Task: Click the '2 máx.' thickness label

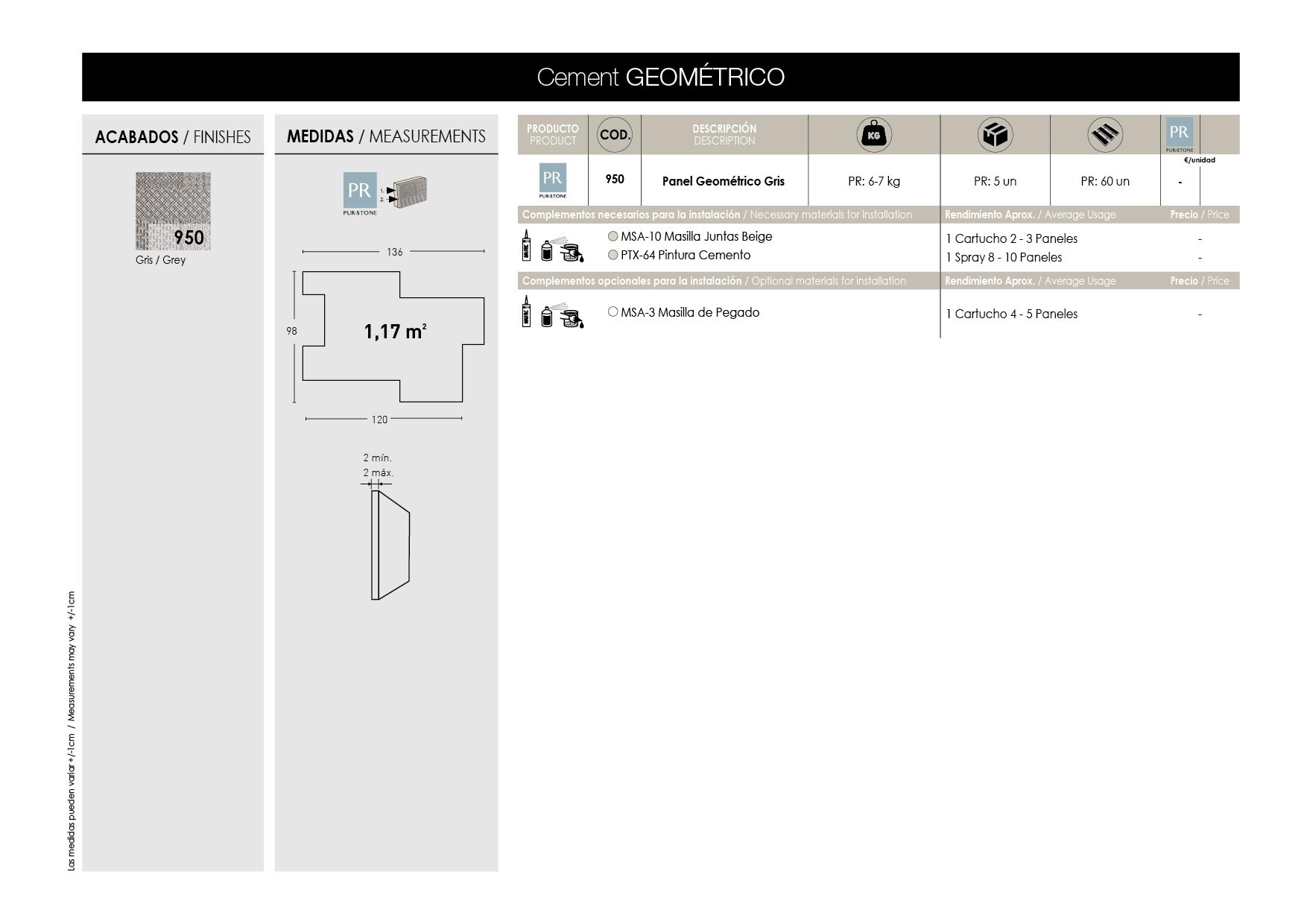Action: click(379, 472)
